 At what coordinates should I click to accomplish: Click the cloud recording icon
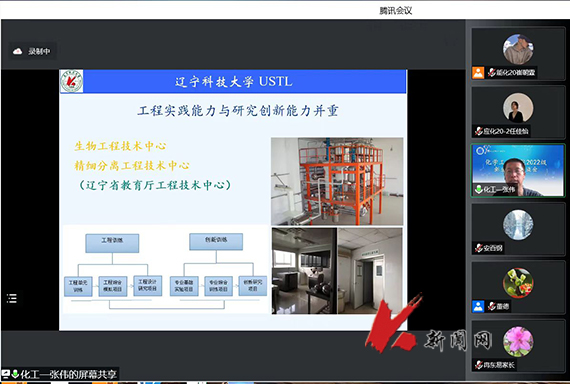coord(17,51)
